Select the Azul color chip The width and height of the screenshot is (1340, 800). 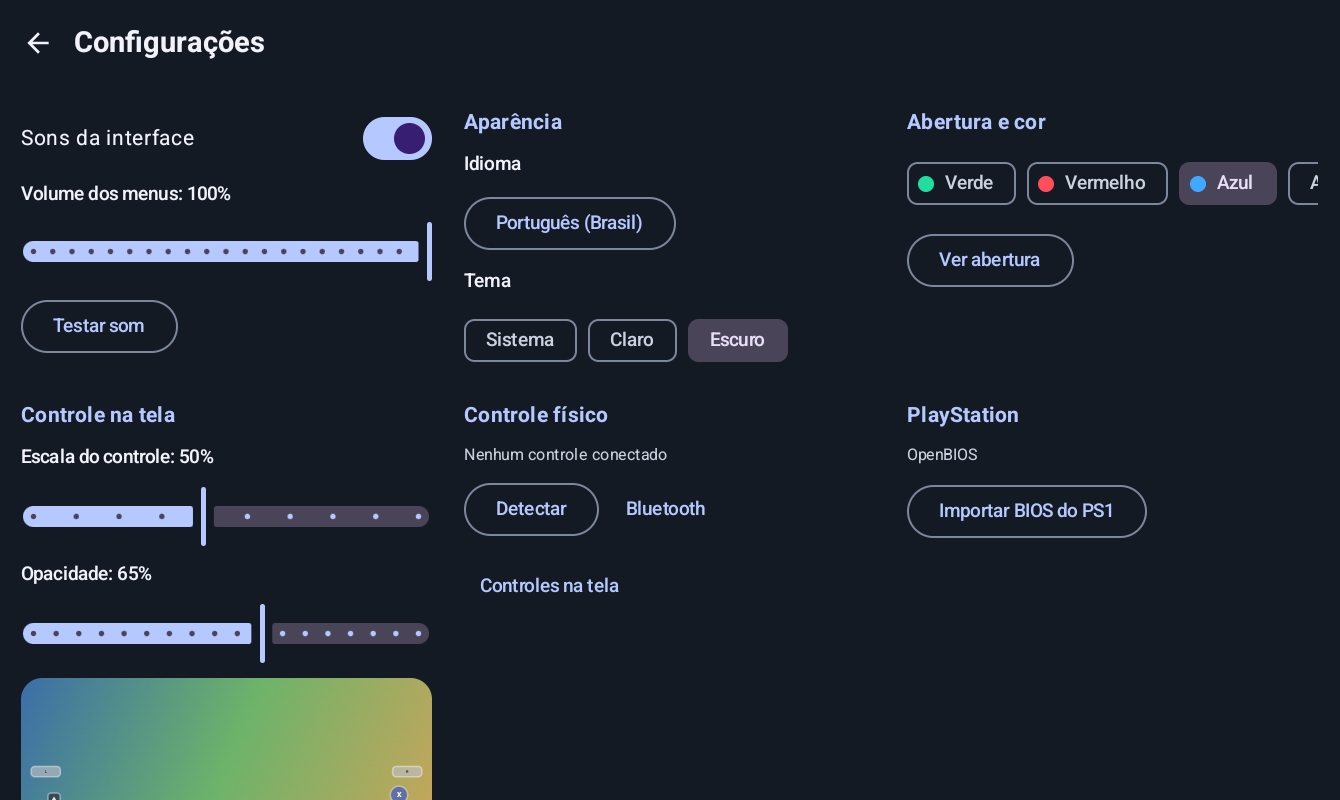pos(1228,183)
